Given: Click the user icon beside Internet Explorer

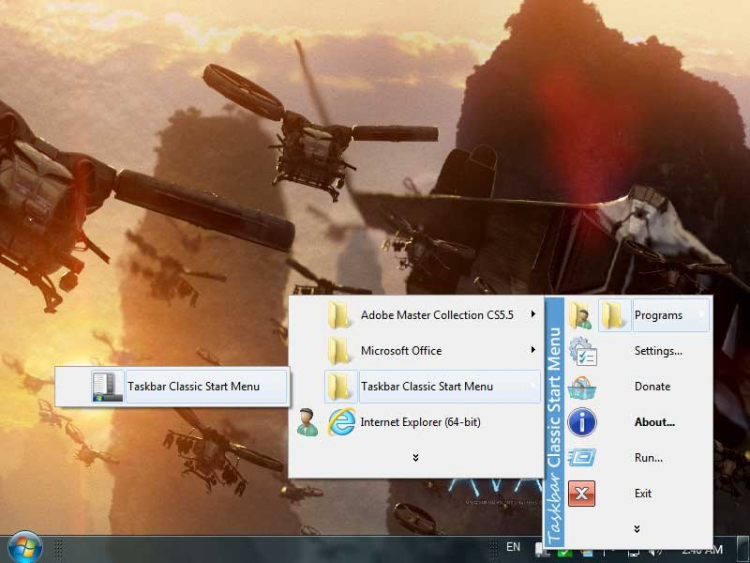Looking at the screenshot, I should (x=307, y=422).
